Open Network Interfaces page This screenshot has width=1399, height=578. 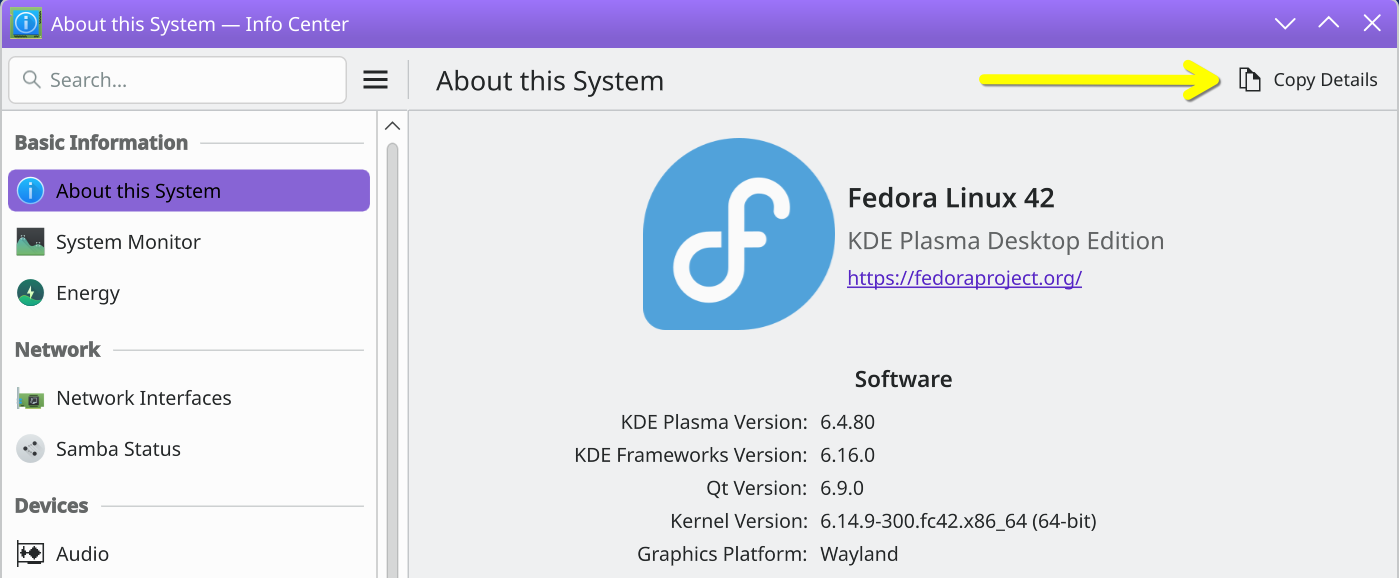pyautogui.click(x=189, y=398)
